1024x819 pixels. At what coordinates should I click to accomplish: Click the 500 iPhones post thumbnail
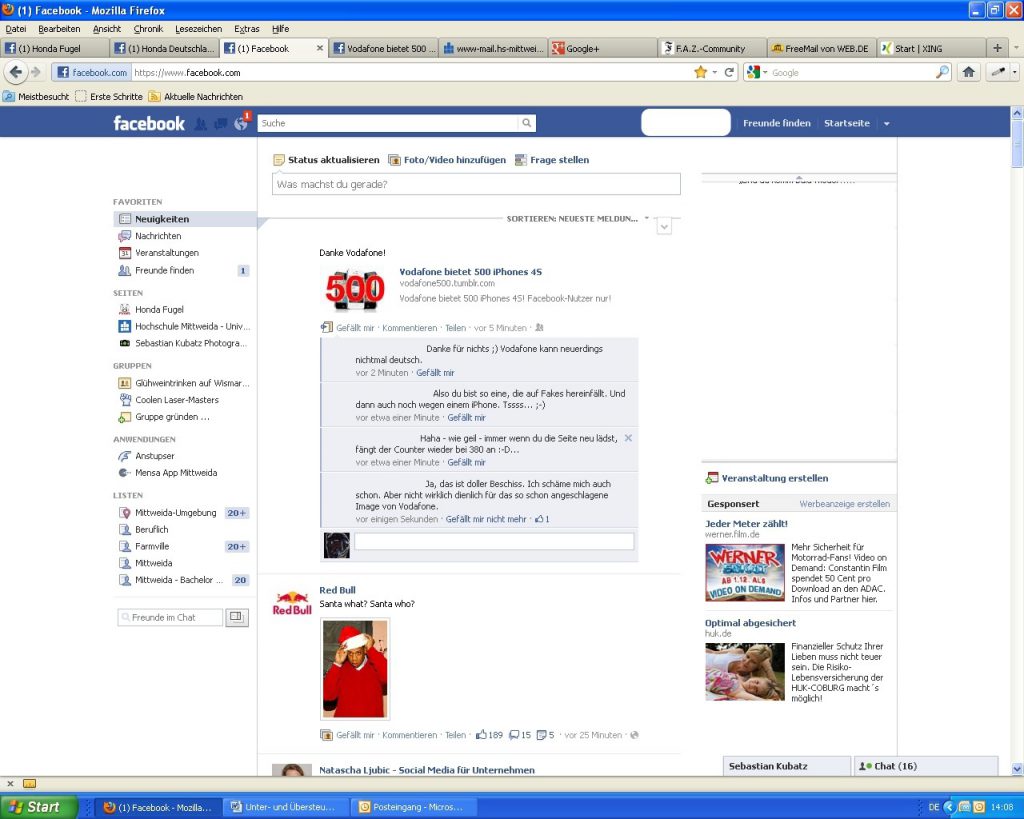355,289
